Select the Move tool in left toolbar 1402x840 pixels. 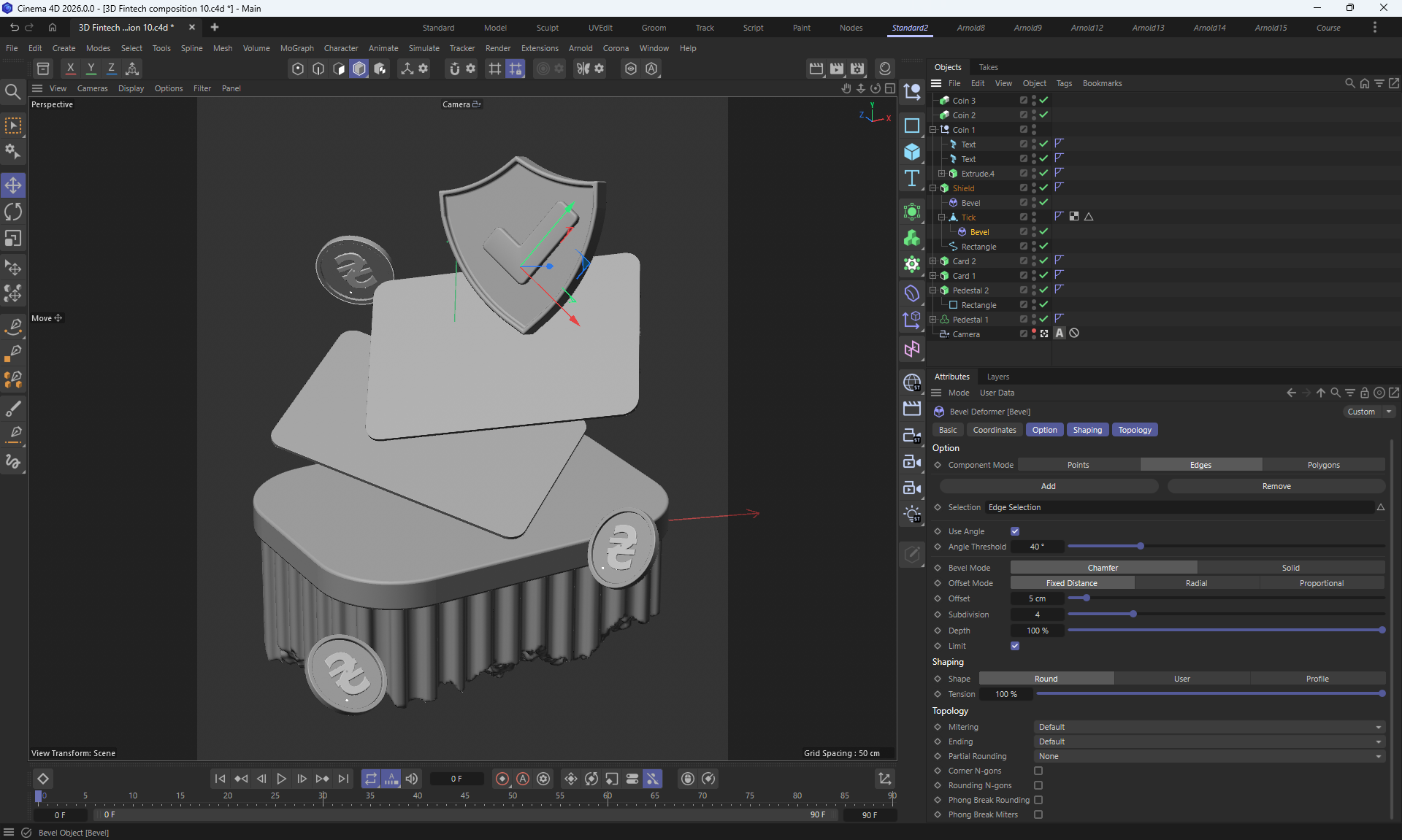(x=13, y=185)
